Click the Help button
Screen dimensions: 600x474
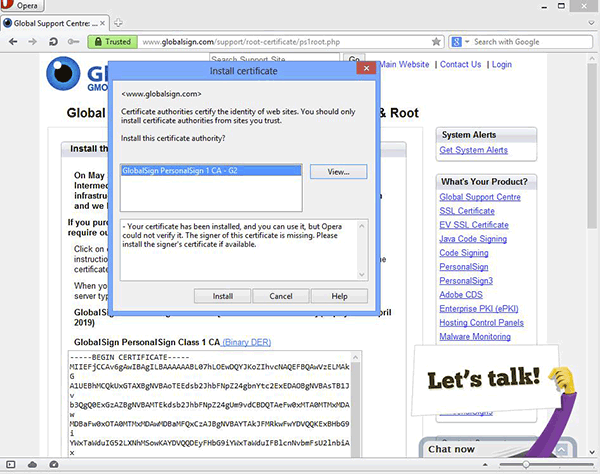click(339, 296)
